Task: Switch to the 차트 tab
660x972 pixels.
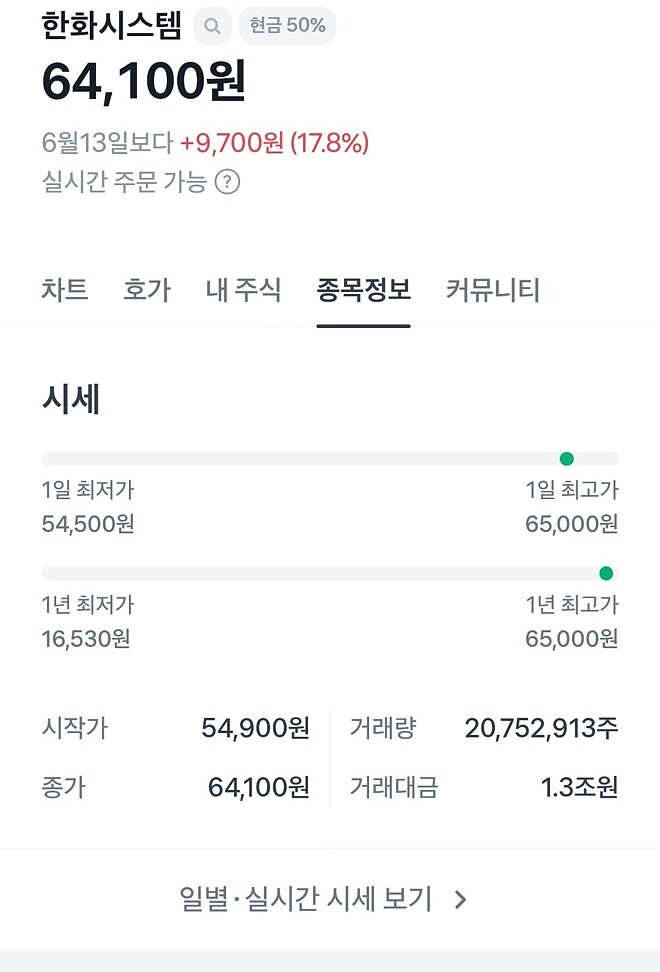Action: coord(64,290)
